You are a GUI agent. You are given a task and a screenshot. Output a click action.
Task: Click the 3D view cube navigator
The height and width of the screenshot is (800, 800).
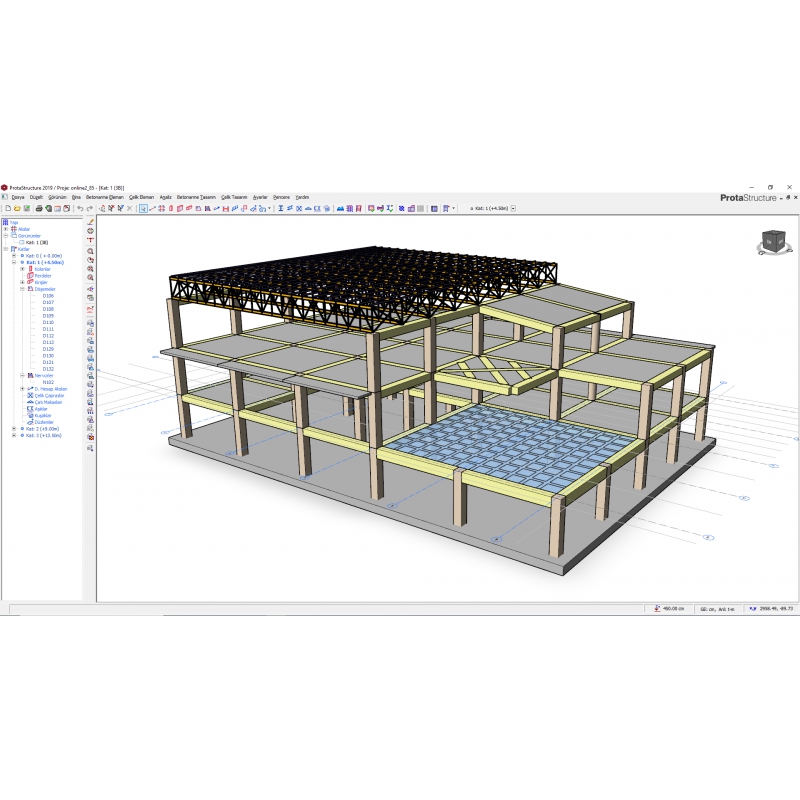pyautogui.click(x=773, y=241)
